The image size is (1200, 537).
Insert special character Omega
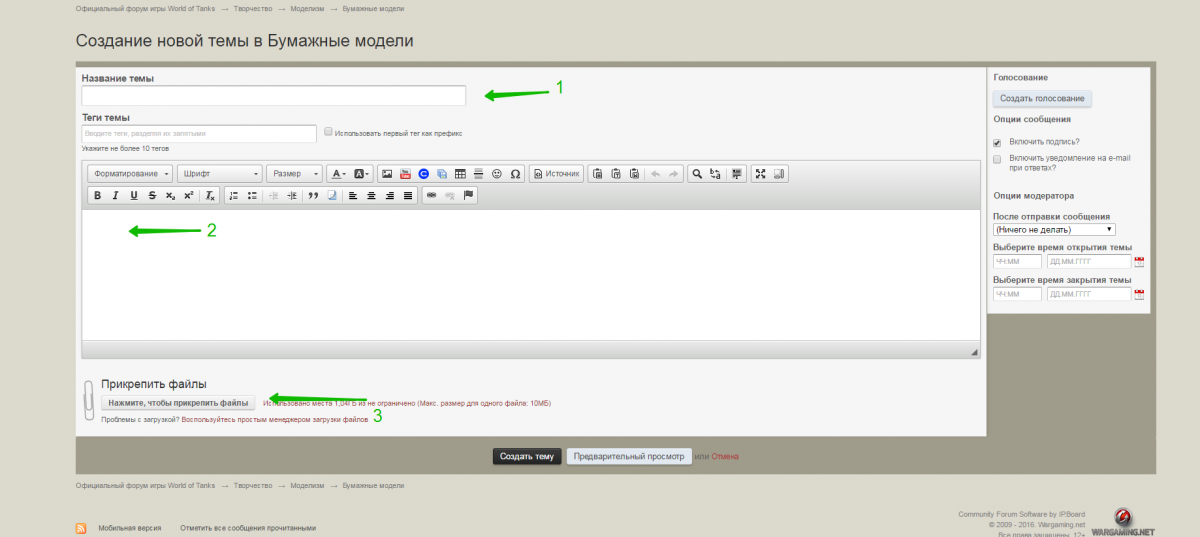[x=515, y=173]
